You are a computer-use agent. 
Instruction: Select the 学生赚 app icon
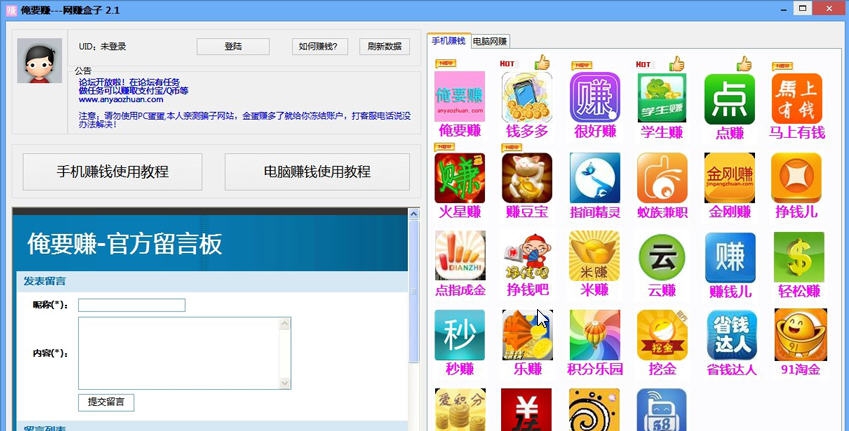[662, 98]
